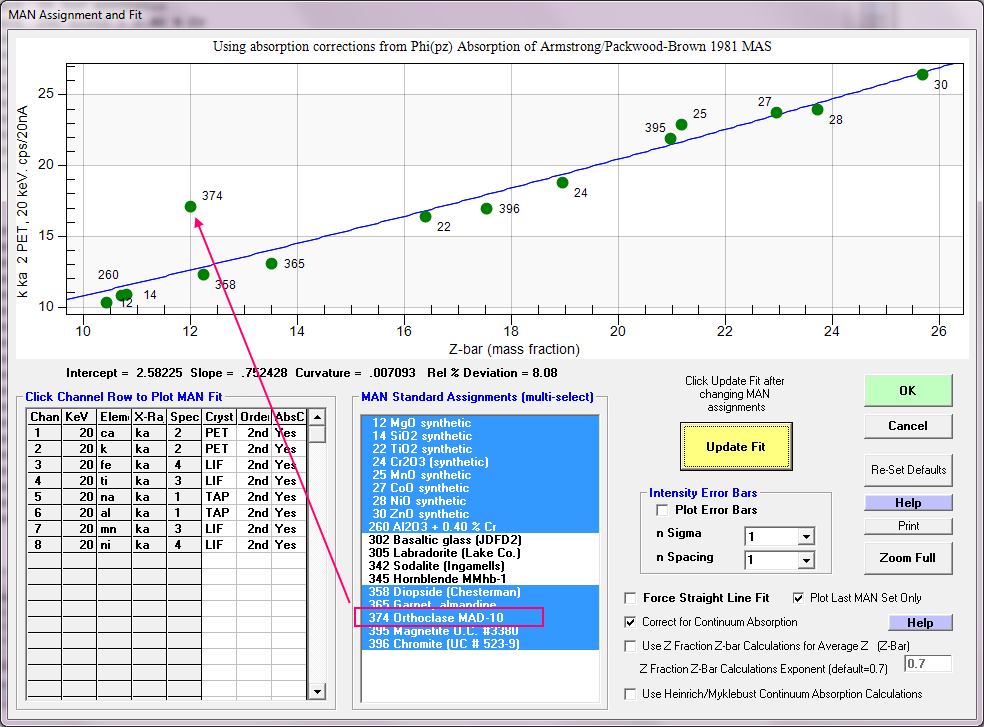
Task: Toggle Force Straight Line Fit
Action: coord(631,598)
